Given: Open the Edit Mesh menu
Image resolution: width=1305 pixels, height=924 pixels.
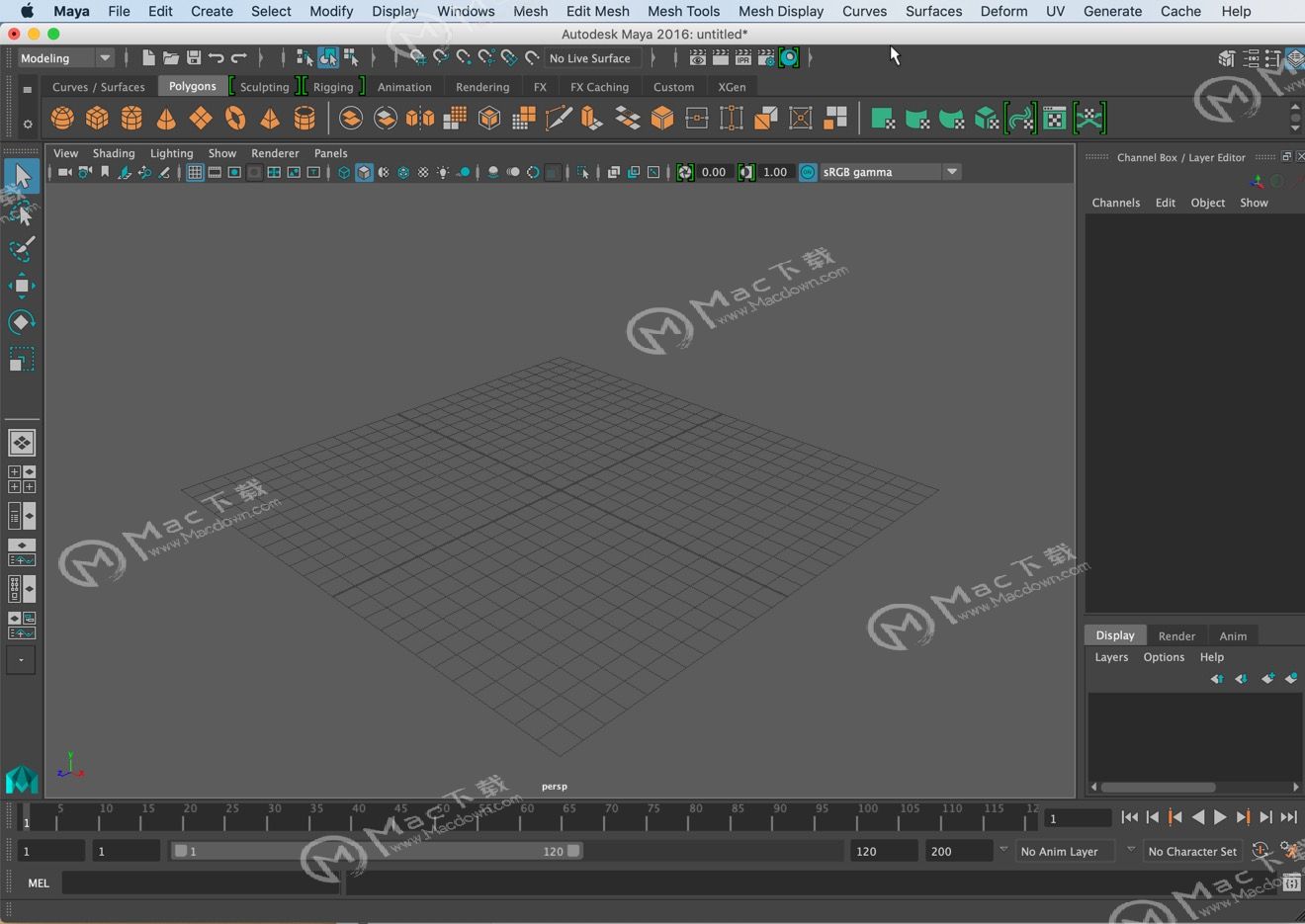Looking at the screenshot, I should pyautogui.click(x=597, y=11).
